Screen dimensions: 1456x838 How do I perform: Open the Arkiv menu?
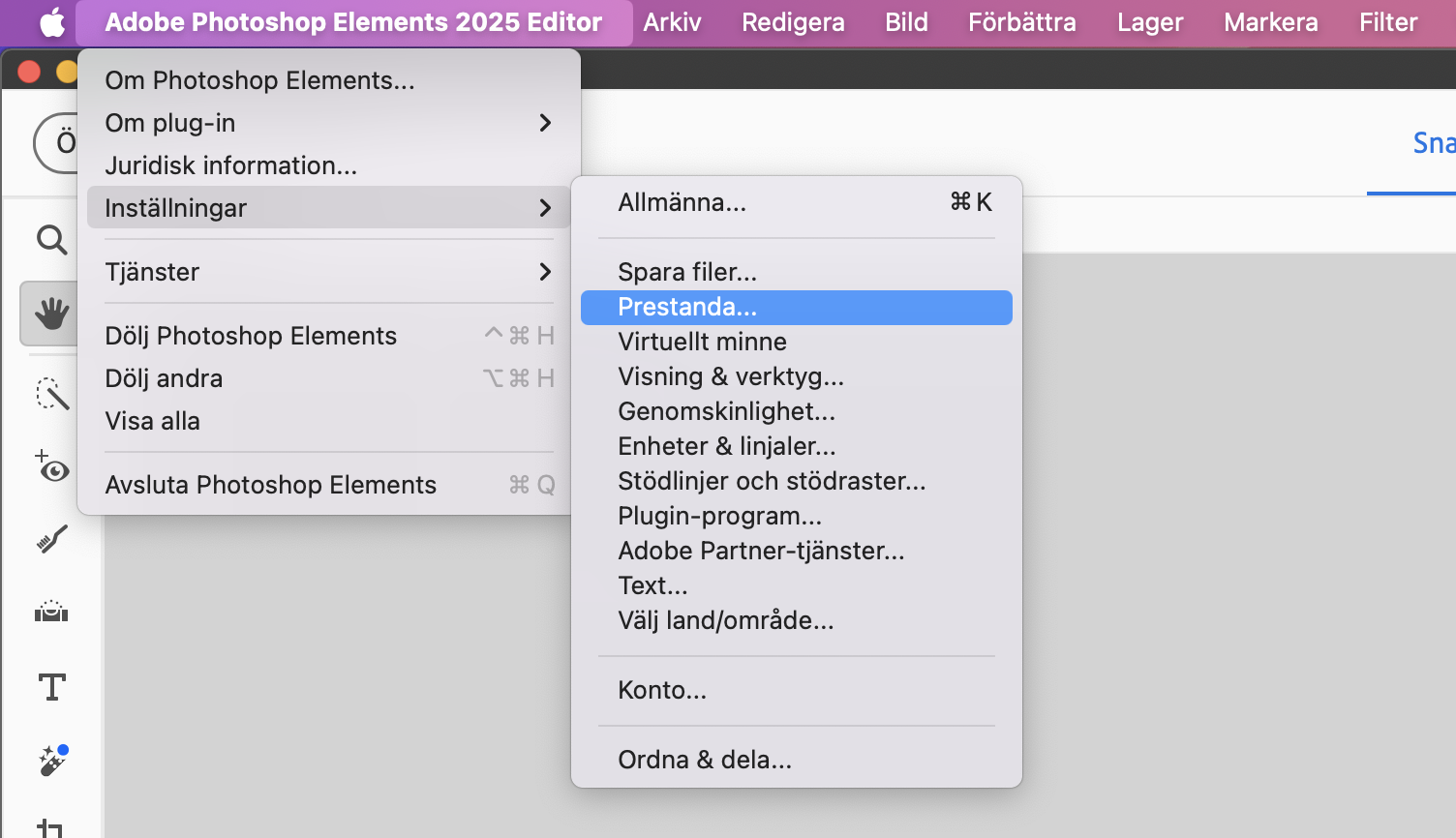pyautogui.click(x=672, y=22)
